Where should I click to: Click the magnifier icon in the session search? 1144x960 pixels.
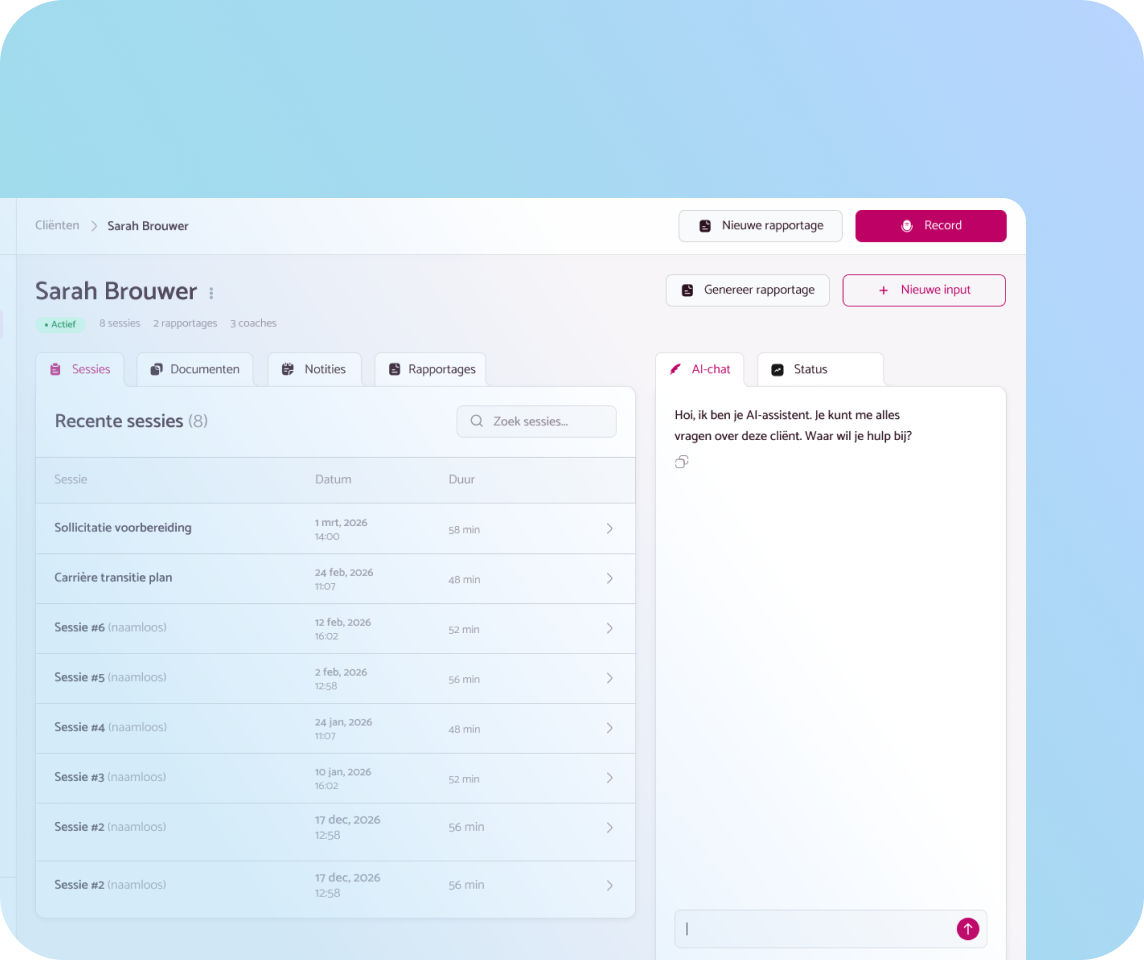click(477, 422)
